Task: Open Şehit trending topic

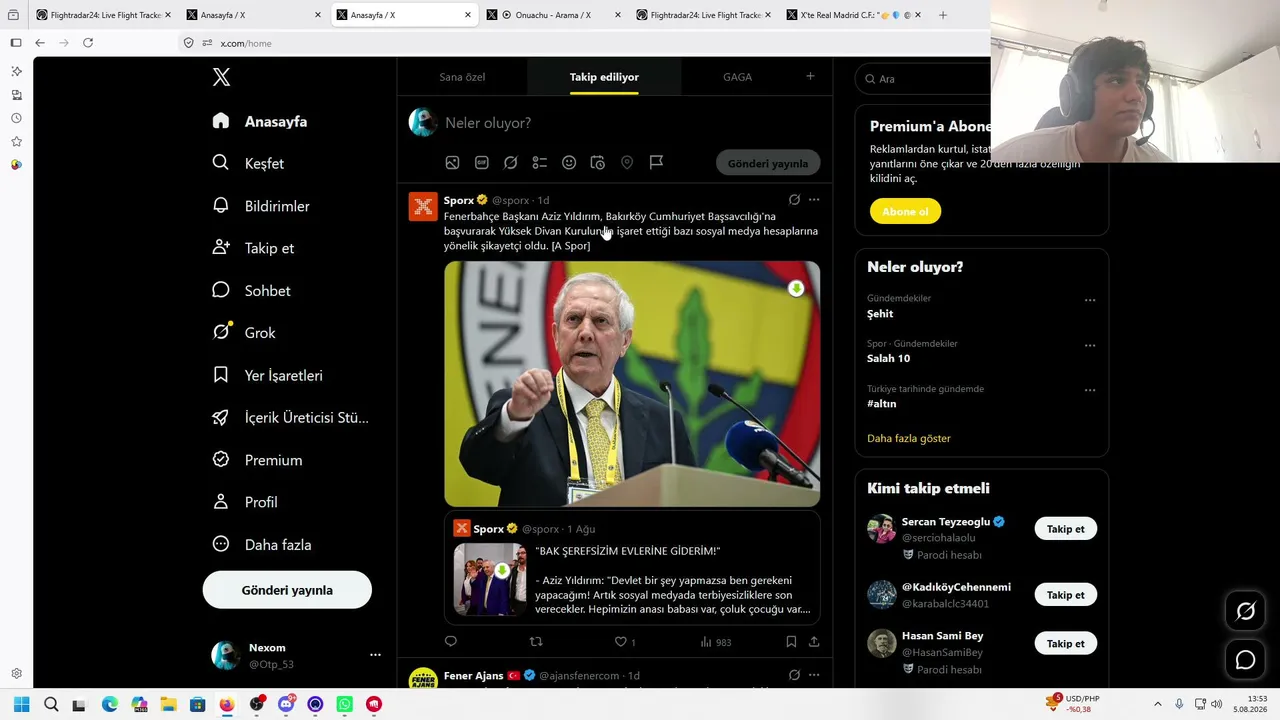Action: pos(880,314)
